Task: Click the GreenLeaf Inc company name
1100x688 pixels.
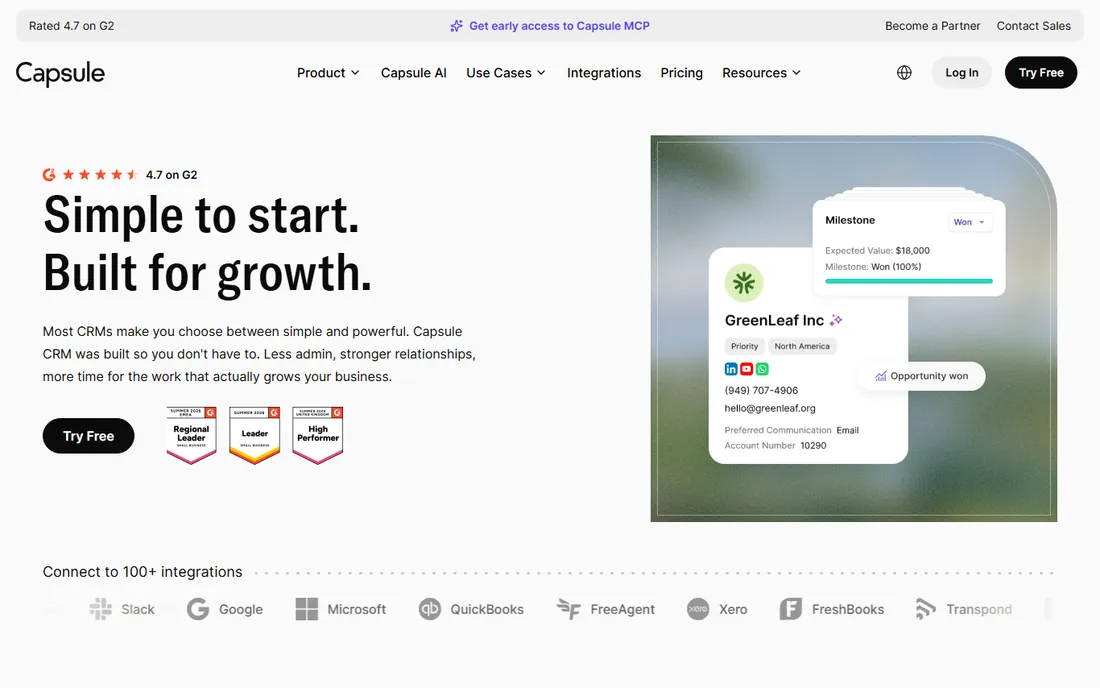Action: pyautogui.click(x=774, y=321)
